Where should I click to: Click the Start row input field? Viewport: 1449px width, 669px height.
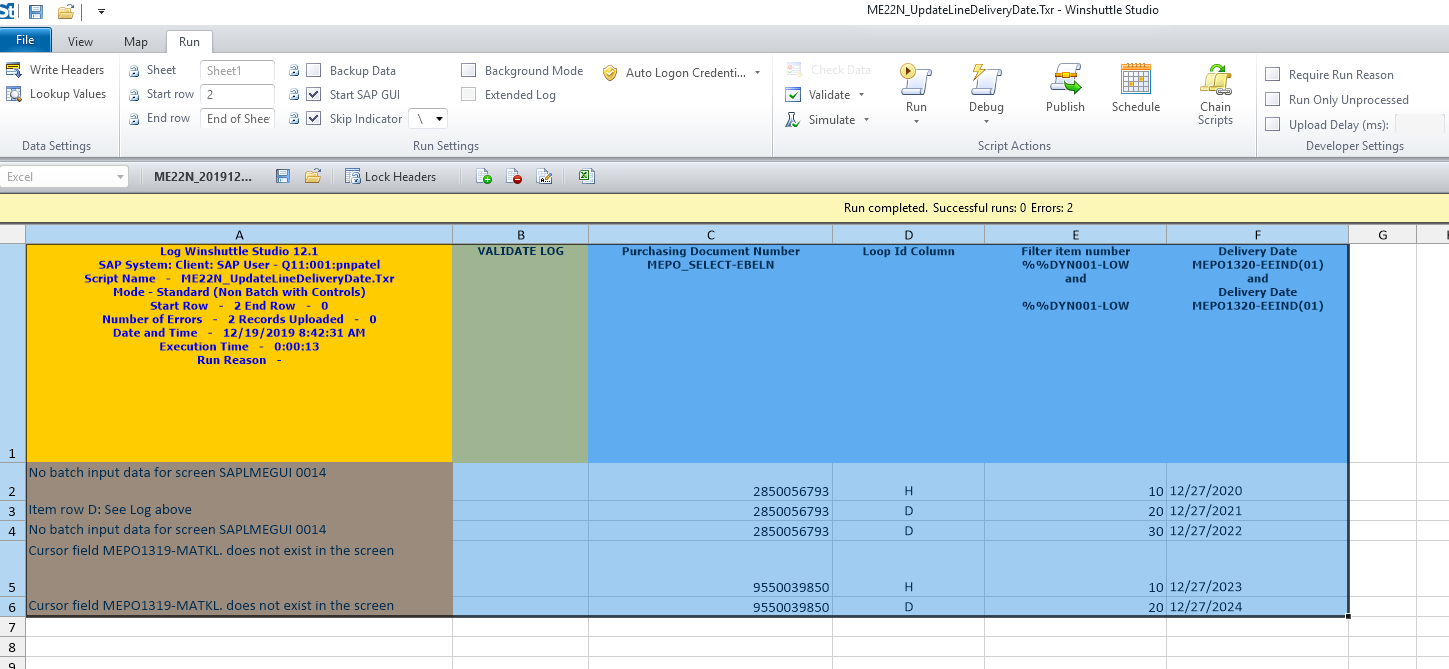(x=237, y=95)
